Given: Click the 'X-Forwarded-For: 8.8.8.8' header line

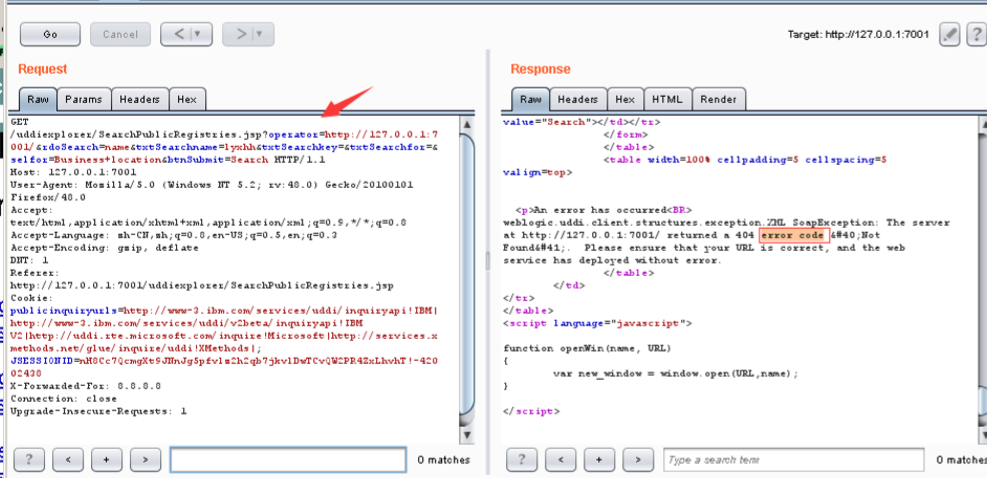Looking at the screenshot, I should click(x=86, y=386).
